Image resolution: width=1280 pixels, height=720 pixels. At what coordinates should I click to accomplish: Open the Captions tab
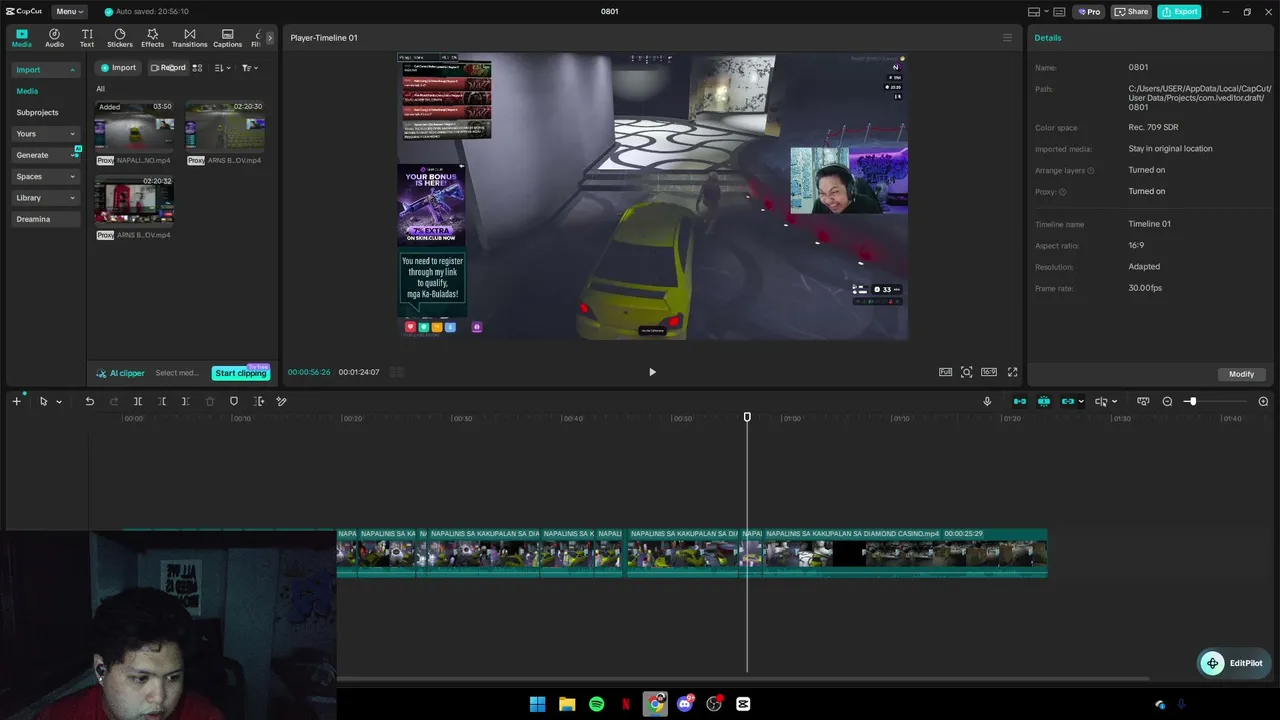click(227, 38)
